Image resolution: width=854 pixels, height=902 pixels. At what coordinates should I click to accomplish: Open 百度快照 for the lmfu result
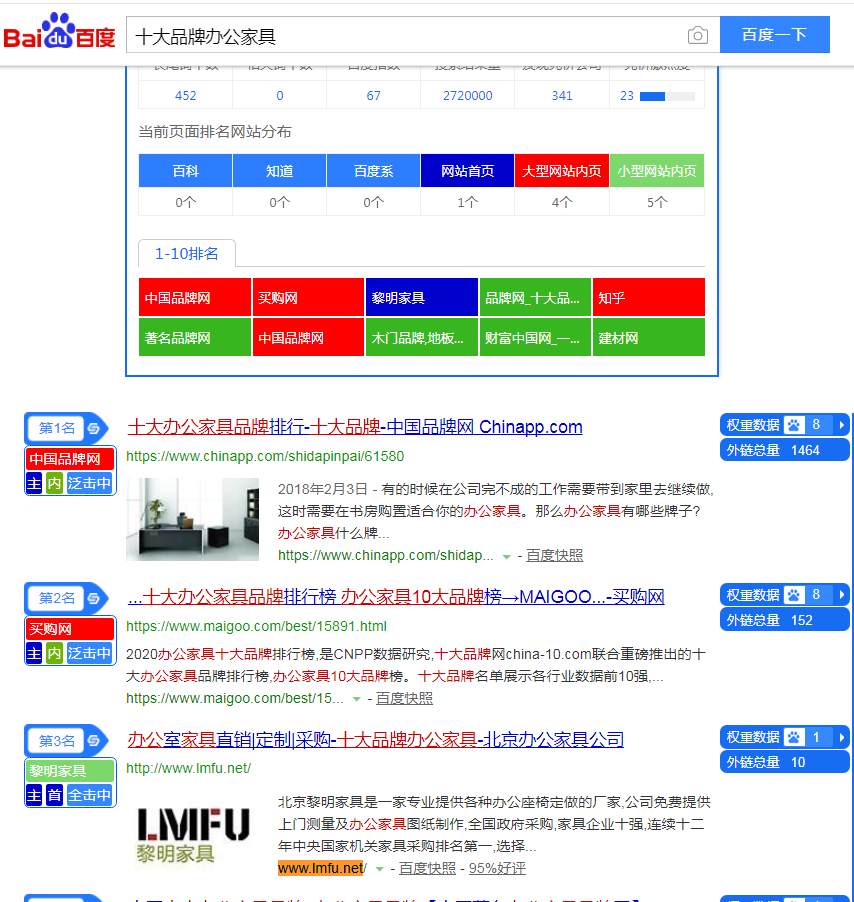pos(427,868)
